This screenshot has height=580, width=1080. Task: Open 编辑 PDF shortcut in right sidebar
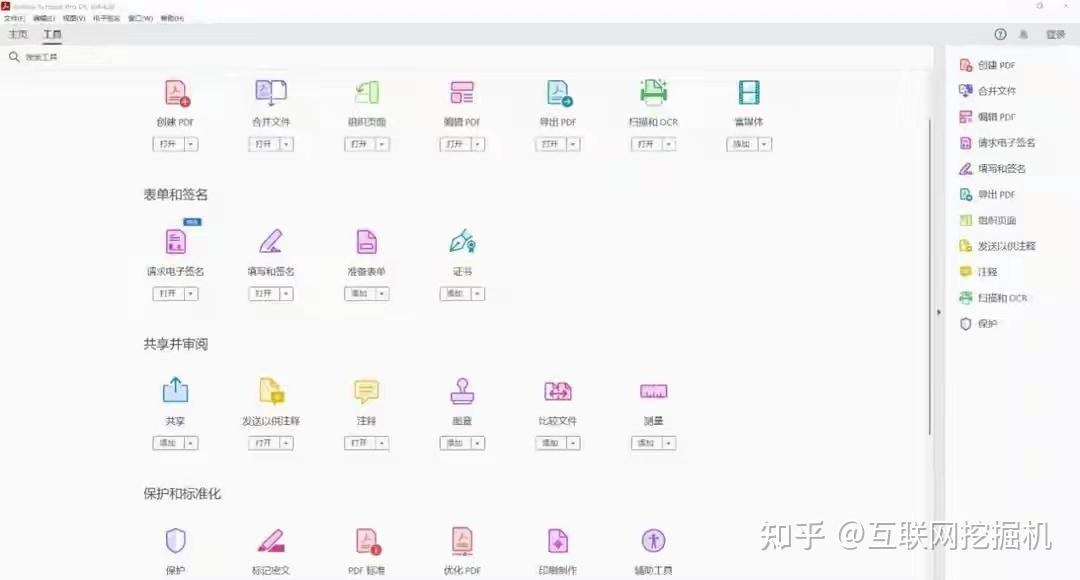click(988, 117)
